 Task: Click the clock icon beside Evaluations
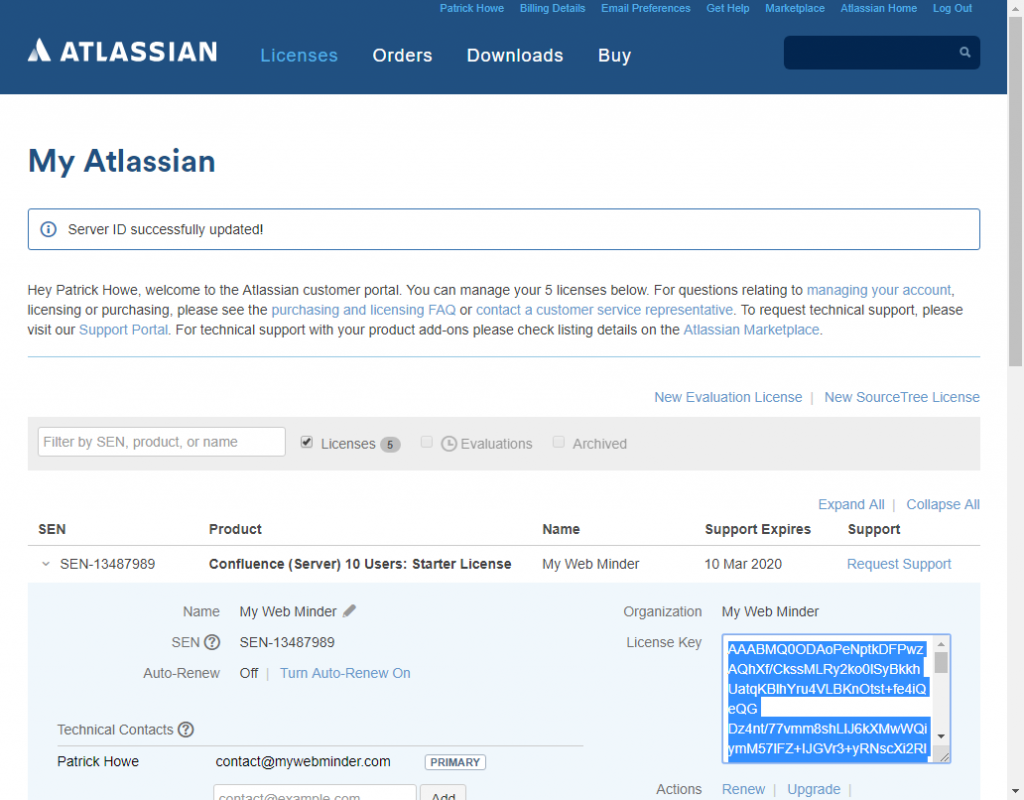point(449,444)
